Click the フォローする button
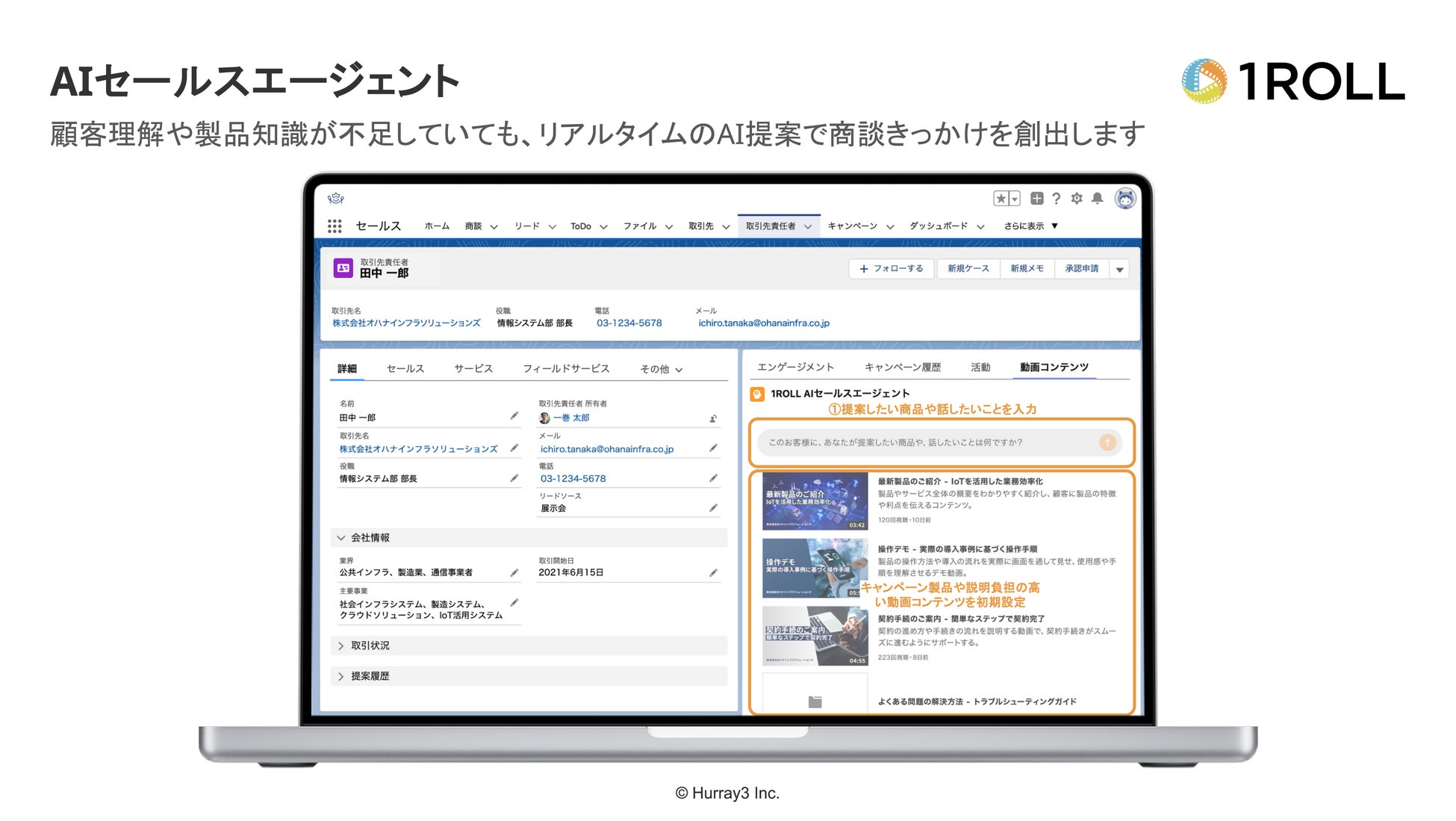The height and width of the screenshot is (821, 1456). point(891,269)
